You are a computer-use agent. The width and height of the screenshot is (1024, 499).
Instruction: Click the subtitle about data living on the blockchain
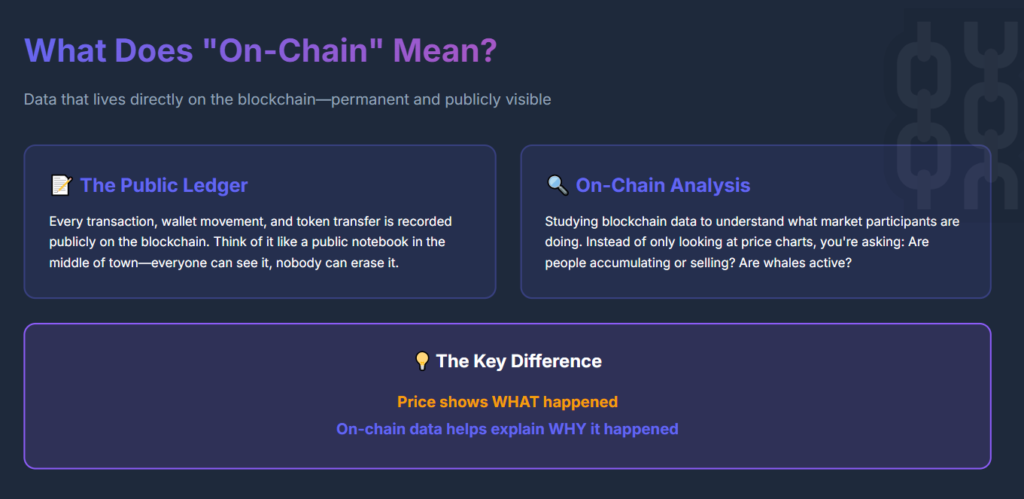287,99
